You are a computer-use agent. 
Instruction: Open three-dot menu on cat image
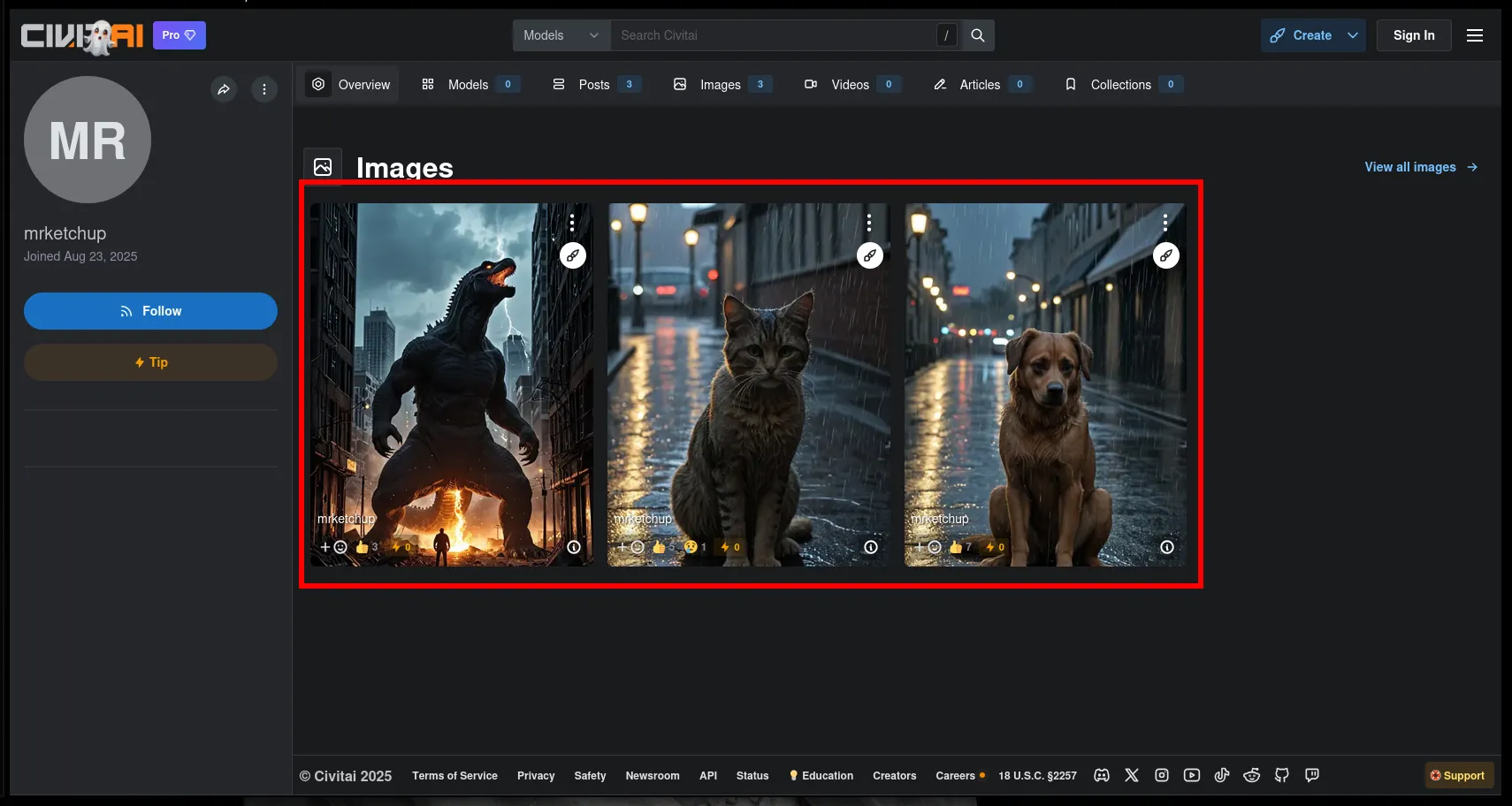869,222
